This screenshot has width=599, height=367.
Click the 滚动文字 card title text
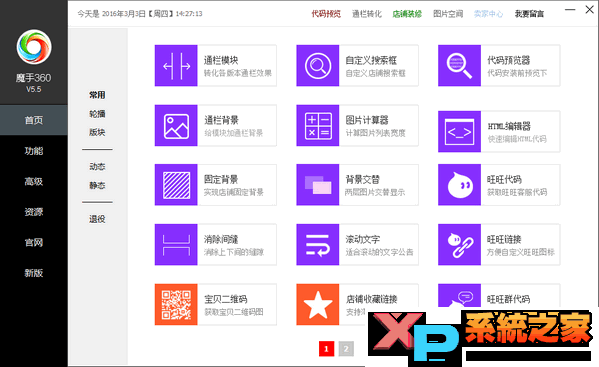pos(363,239)
